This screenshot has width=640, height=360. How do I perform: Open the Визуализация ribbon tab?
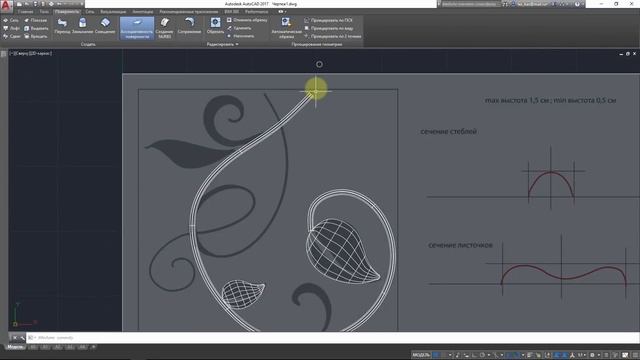tap(113, 12)
